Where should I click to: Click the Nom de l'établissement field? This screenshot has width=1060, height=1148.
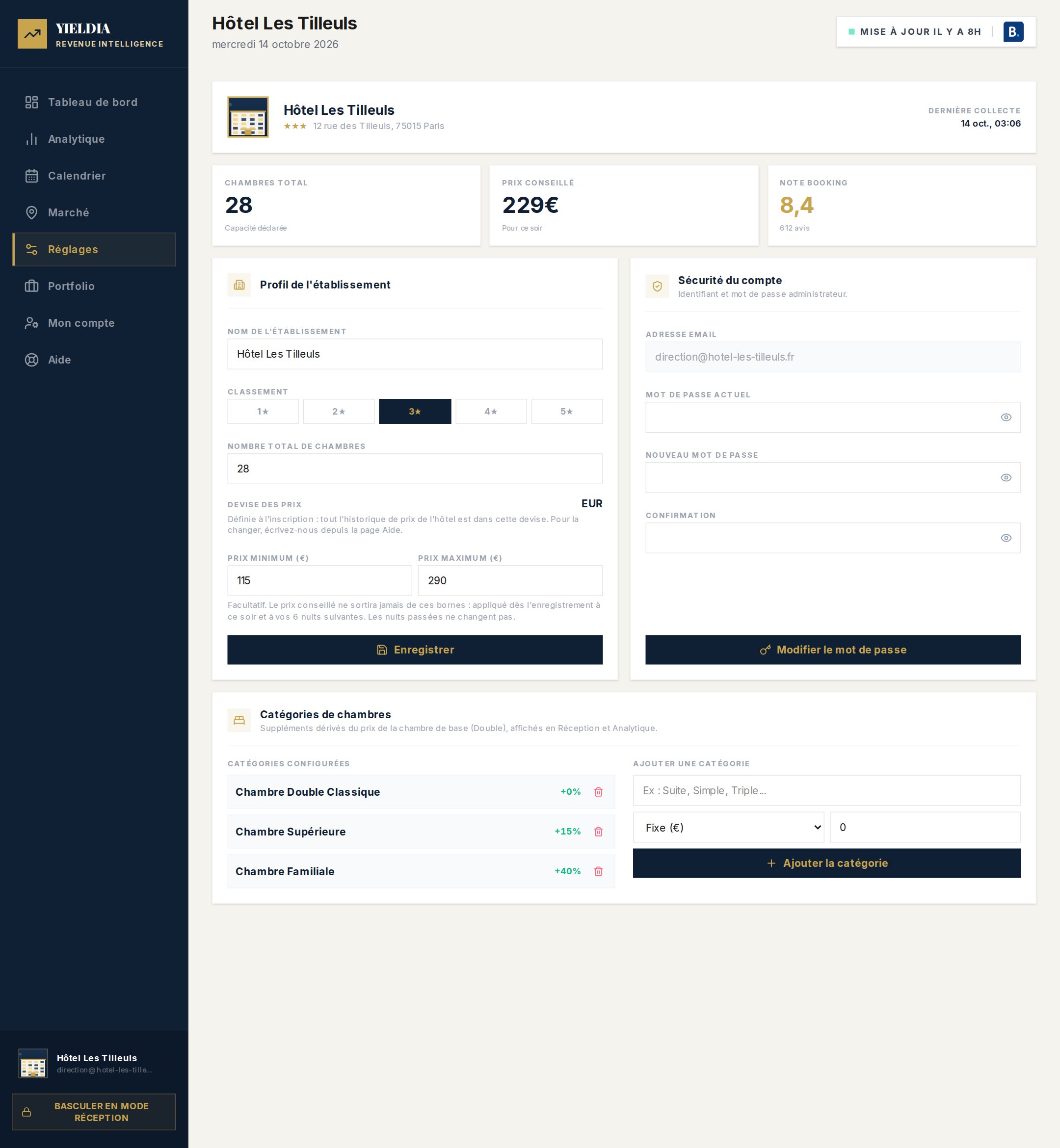pos(415,354)
